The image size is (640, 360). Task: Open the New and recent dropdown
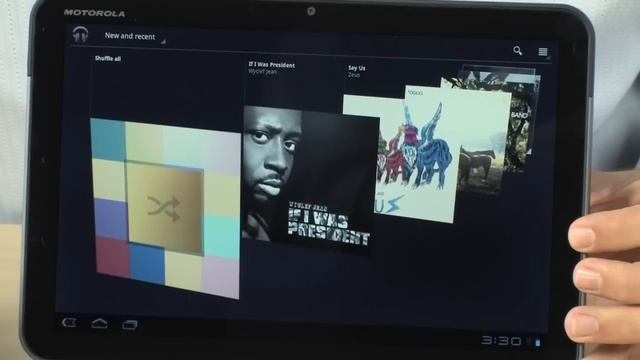[x=134, y=37]
